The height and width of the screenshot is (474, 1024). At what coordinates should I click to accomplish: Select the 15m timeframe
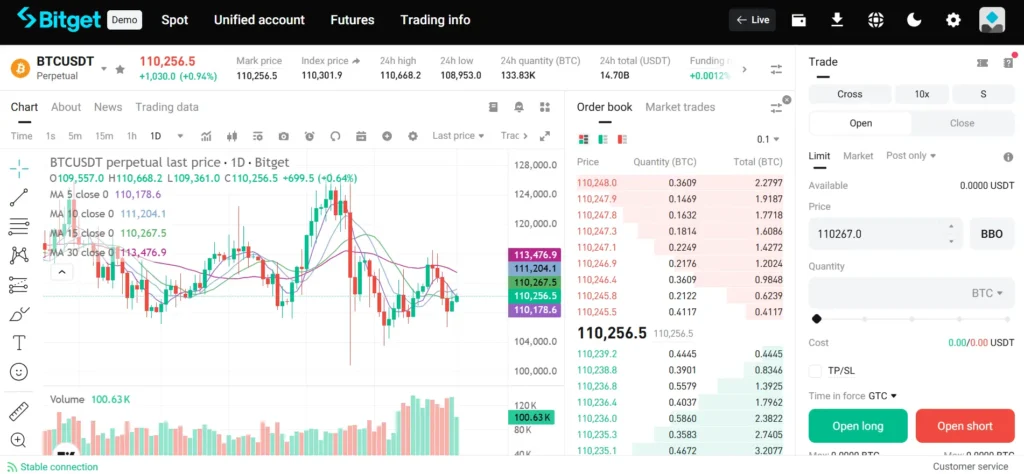point(104,136)
